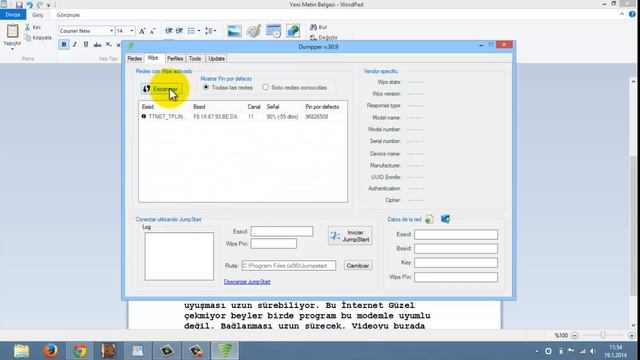The image size is (640, 360).
Task: Switch to the Görünüm ribbon tab in WordPad
Action: 68,15
